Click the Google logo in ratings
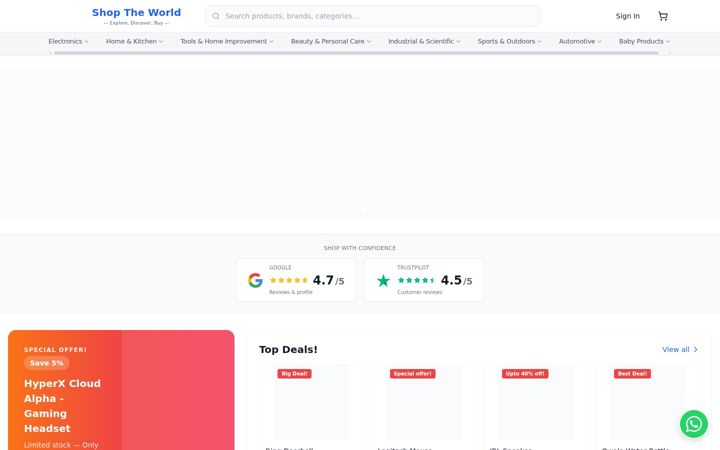This screenshot has height=450, width=720. click(255, 280)
